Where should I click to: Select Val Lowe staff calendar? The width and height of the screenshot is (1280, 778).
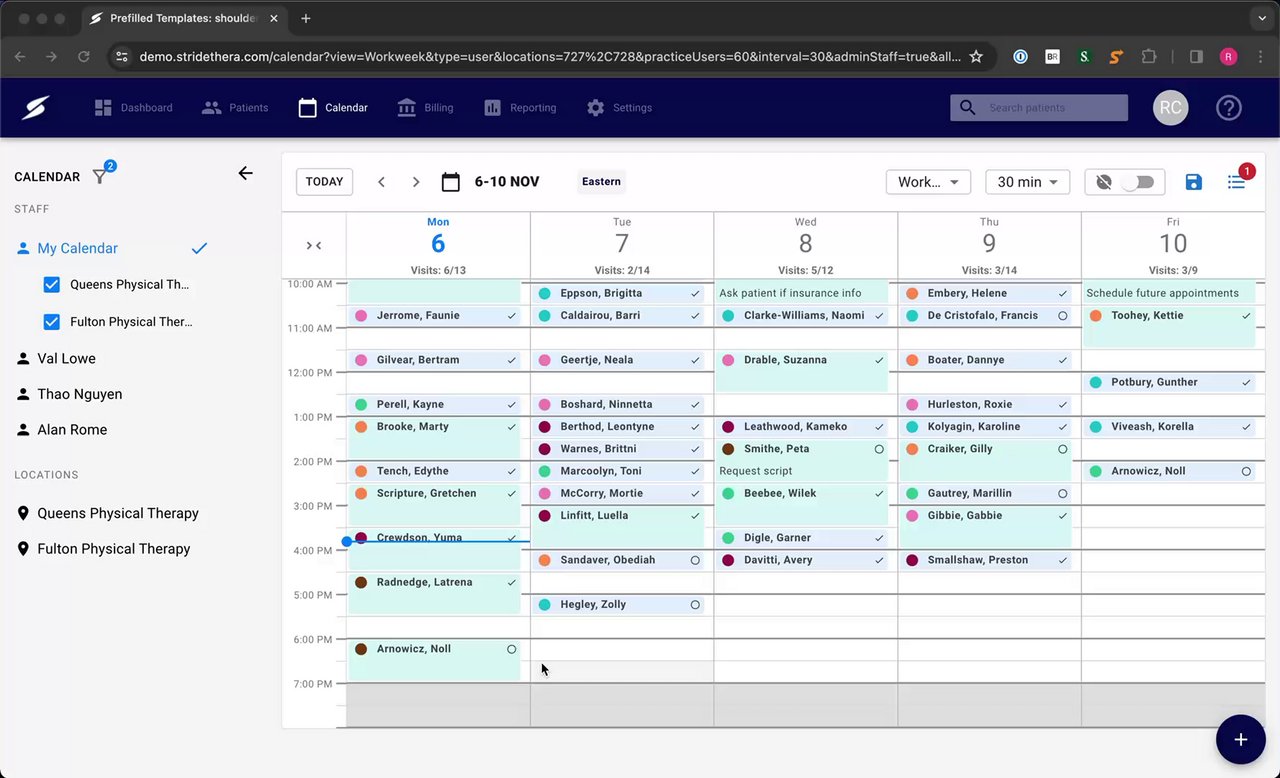(x=66, y=358)
